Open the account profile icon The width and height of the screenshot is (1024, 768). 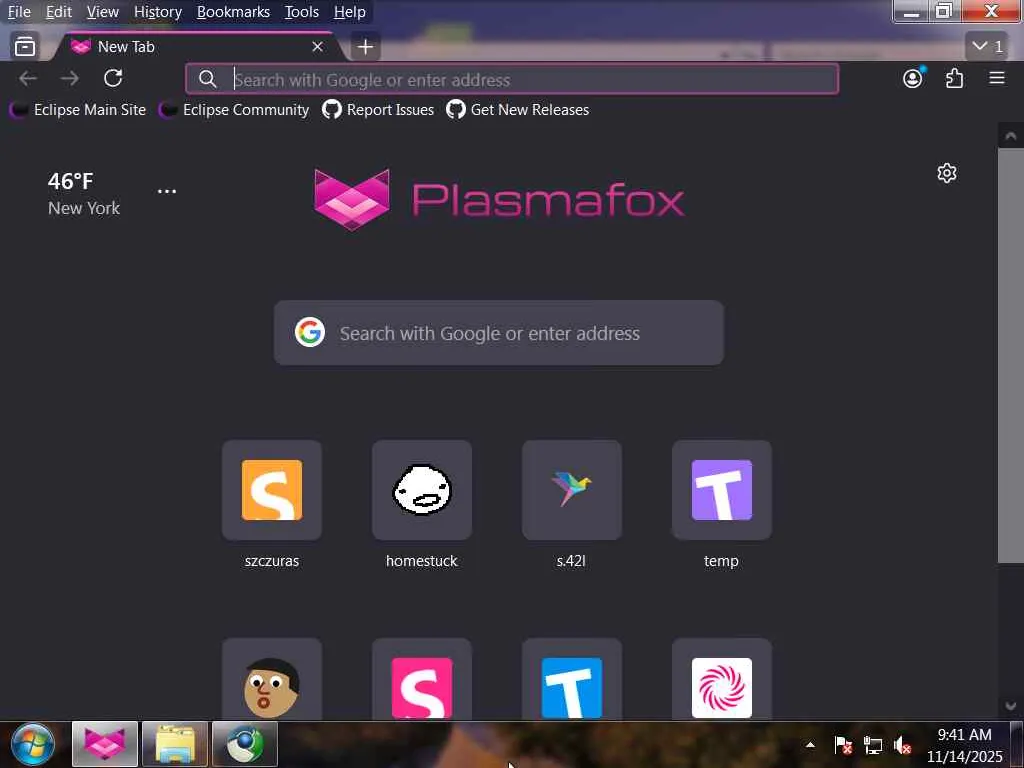pyautogui.click(x=913, y=78)
